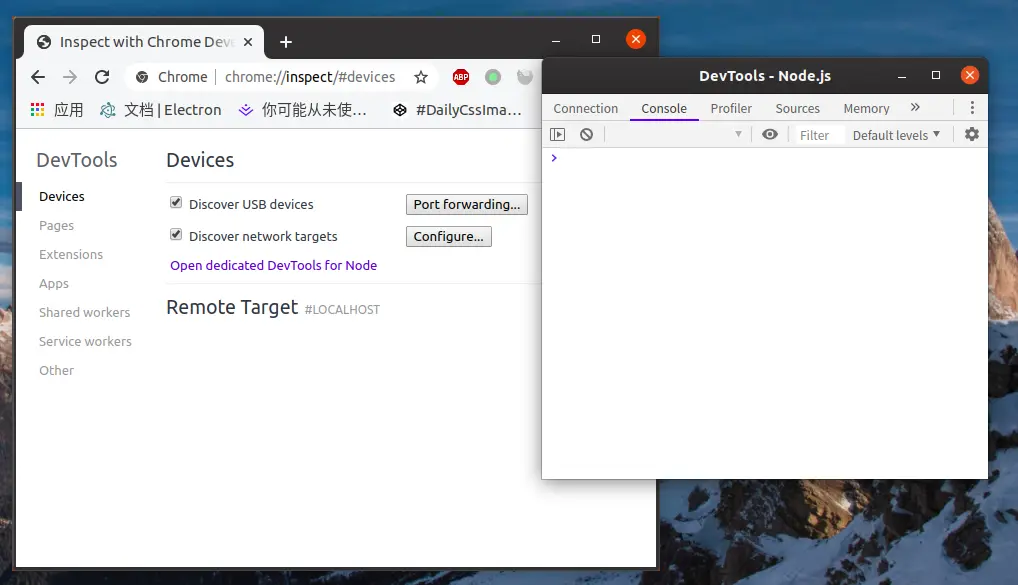Image resolution: width=1018 pixels, height=585 pixels.
Task: Open the Default levels dropdown
Action: [x=896, y=135]
